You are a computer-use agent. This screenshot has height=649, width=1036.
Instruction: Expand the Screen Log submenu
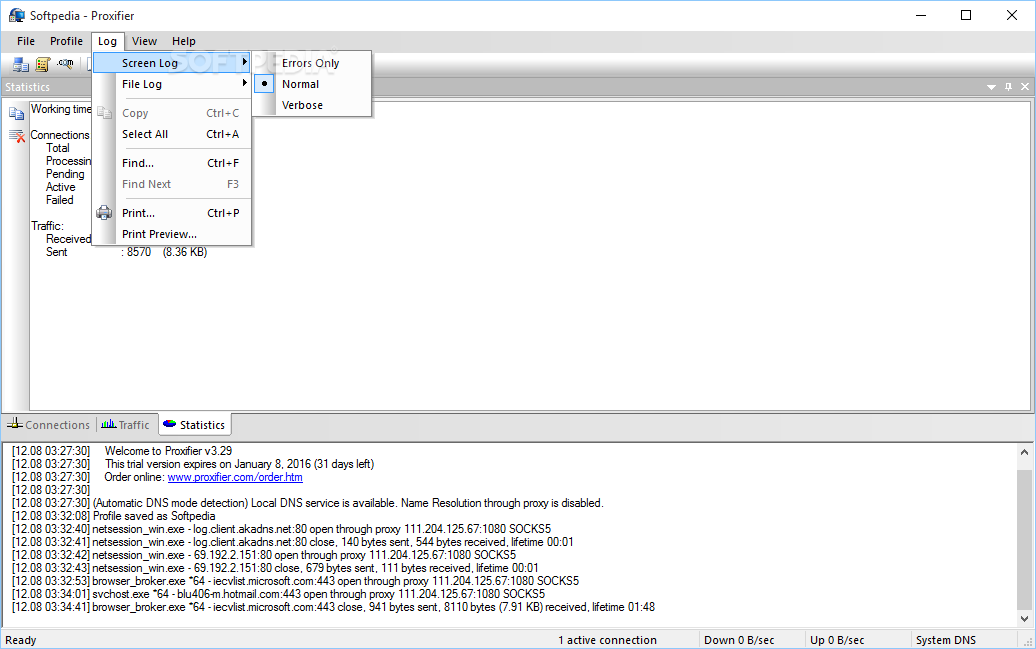pos(172,63)
